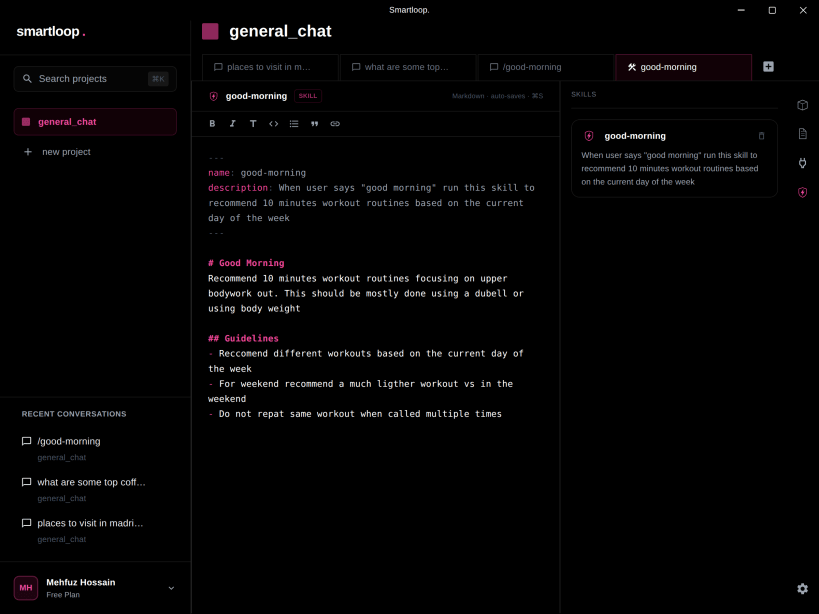
Task: Switch to 'places to visit in m…' tab
Action: (x=270, y=67)
